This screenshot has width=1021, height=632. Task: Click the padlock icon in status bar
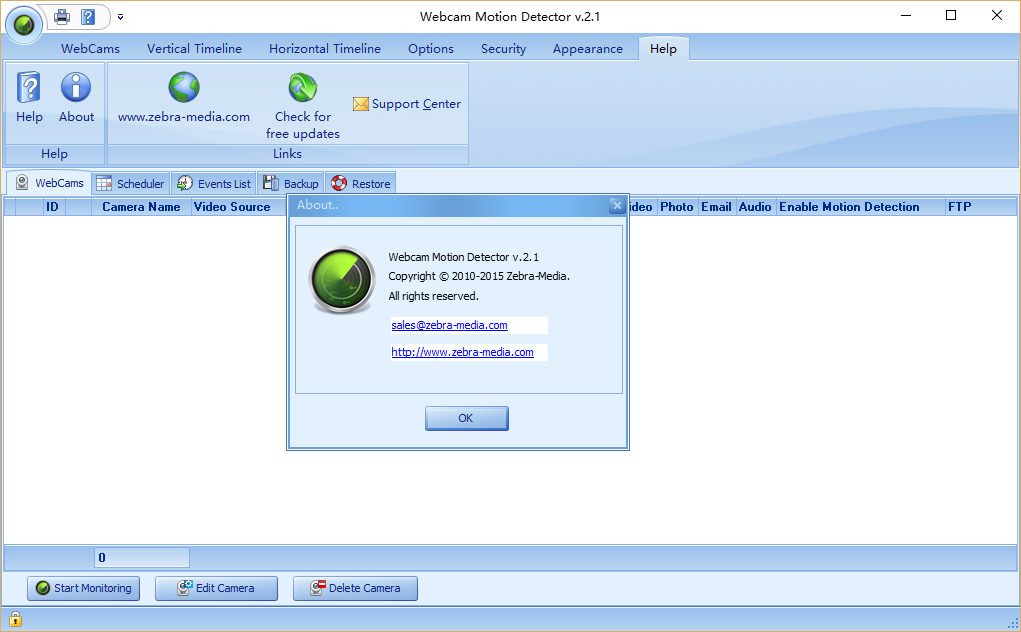coord(15,620)
